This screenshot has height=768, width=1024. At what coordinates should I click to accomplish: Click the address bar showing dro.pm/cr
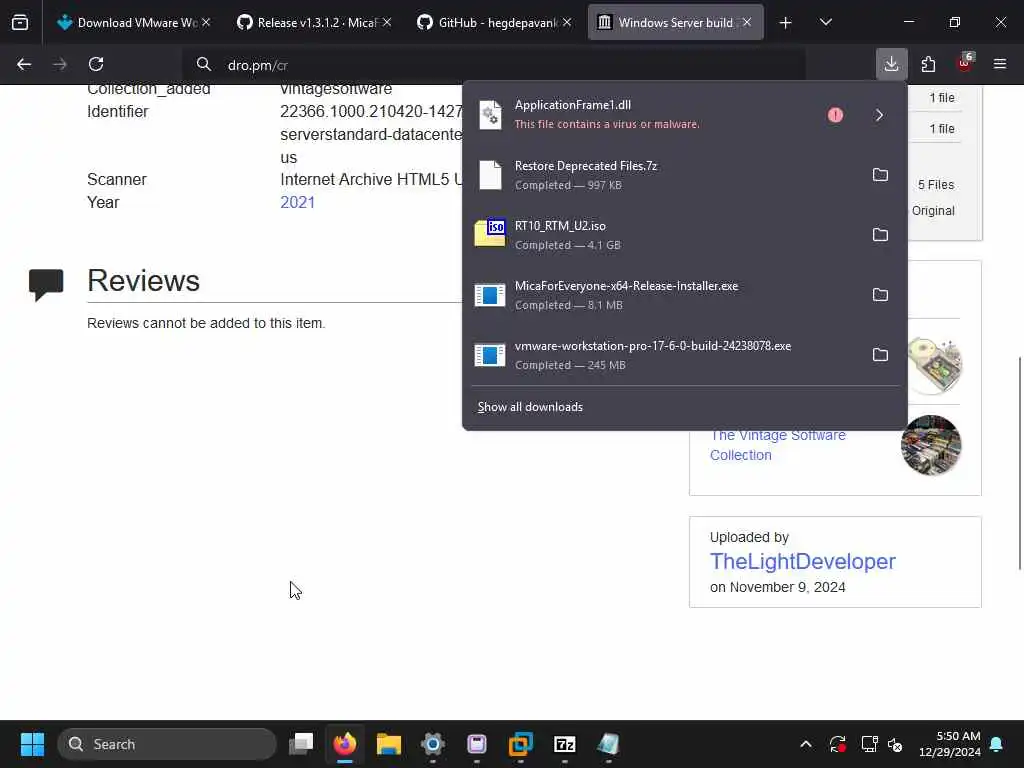pyautogui.click(x=494, y=65)
